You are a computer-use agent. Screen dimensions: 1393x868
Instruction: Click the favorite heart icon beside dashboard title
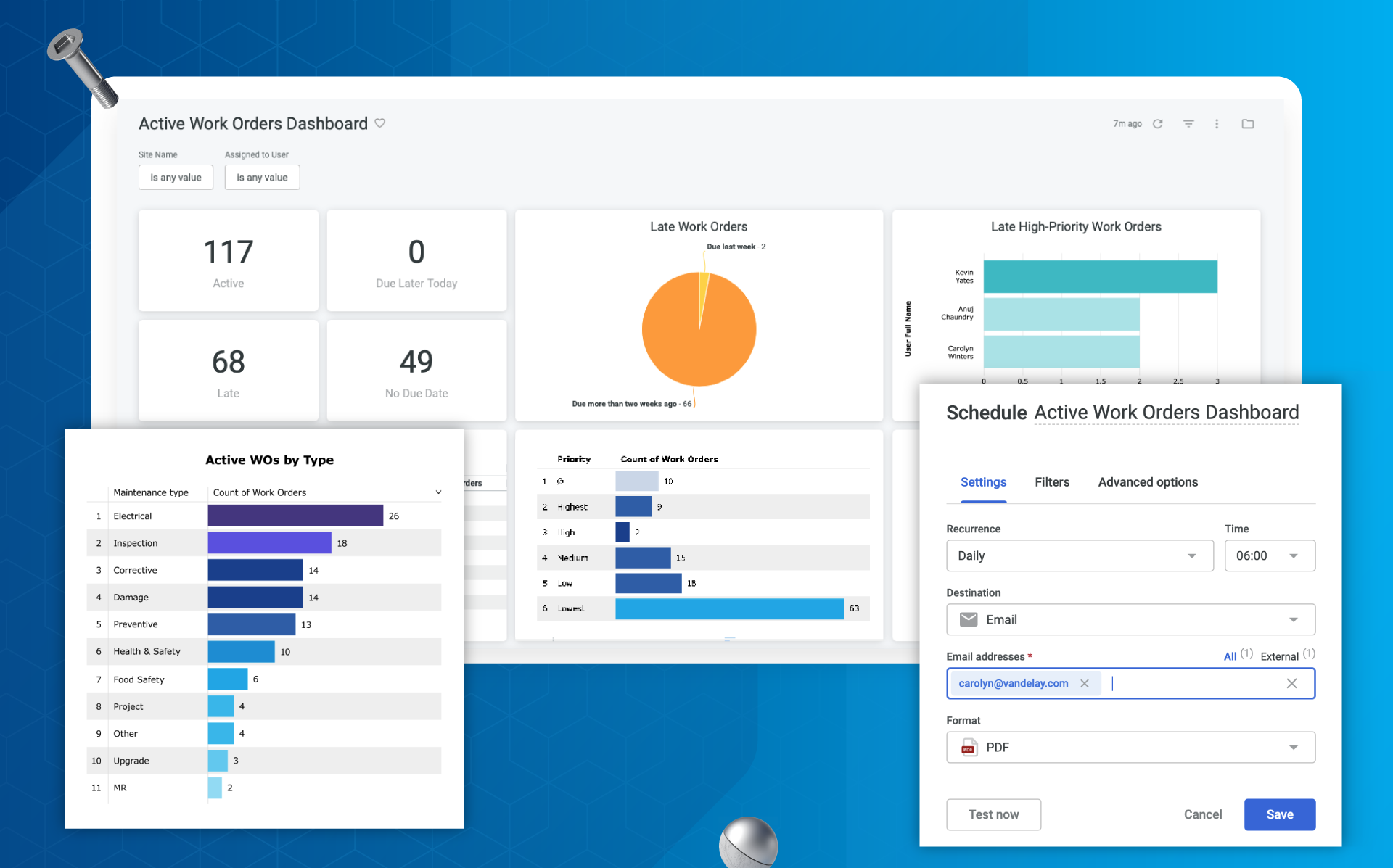pyautogui.click(x=379, y=123)
